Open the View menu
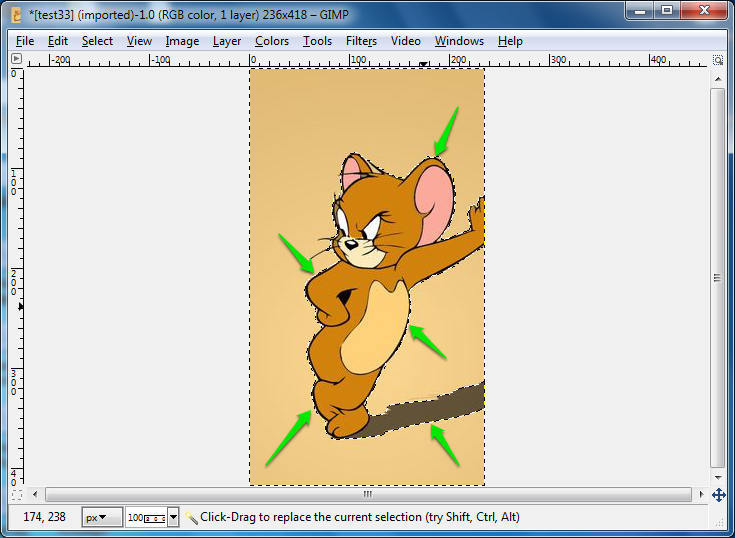This screenshot has height=538, width=735. [139, 41]
